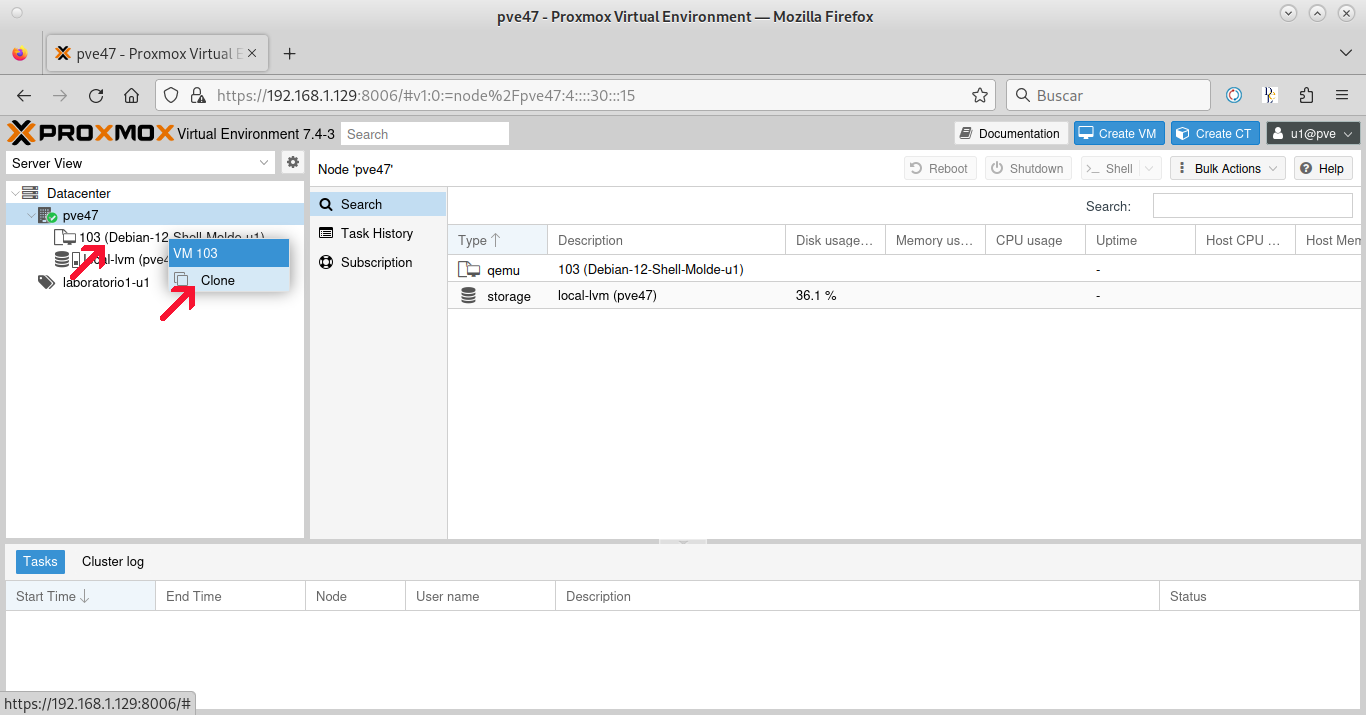Click the Create CT button
1366x715 pixels.
pos(1214,133)
